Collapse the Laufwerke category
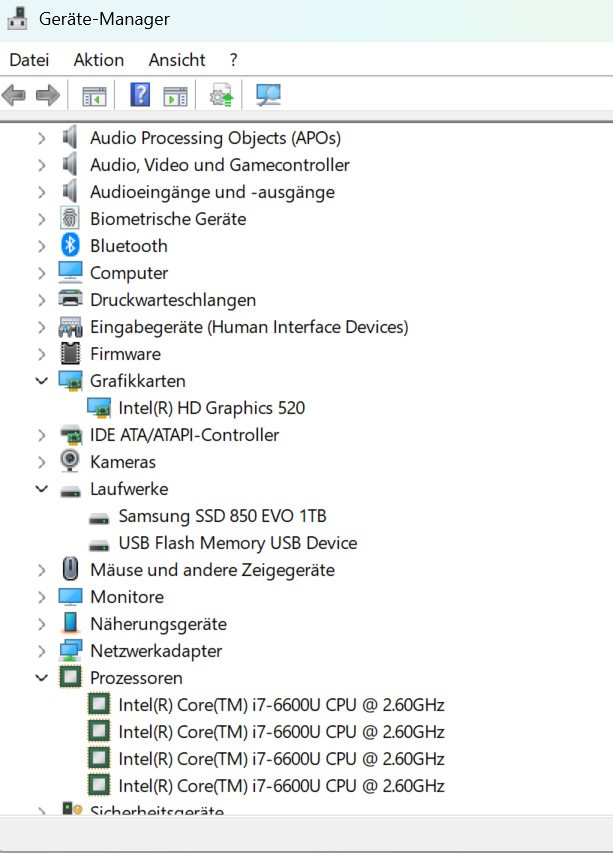 (x=41, y=489)
